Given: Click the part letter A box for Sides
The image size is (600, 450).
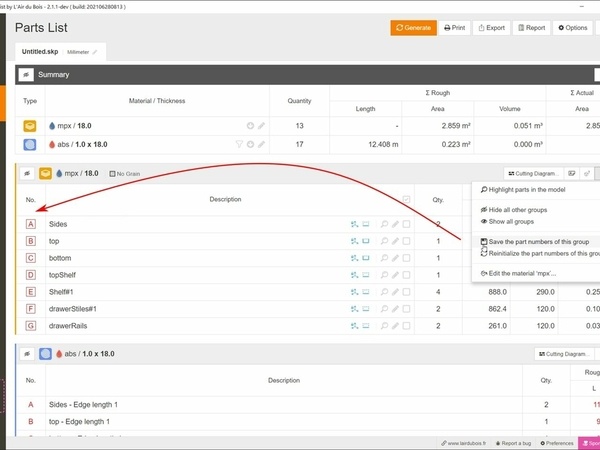Looking at the screenshot, I should pos(30,224).
